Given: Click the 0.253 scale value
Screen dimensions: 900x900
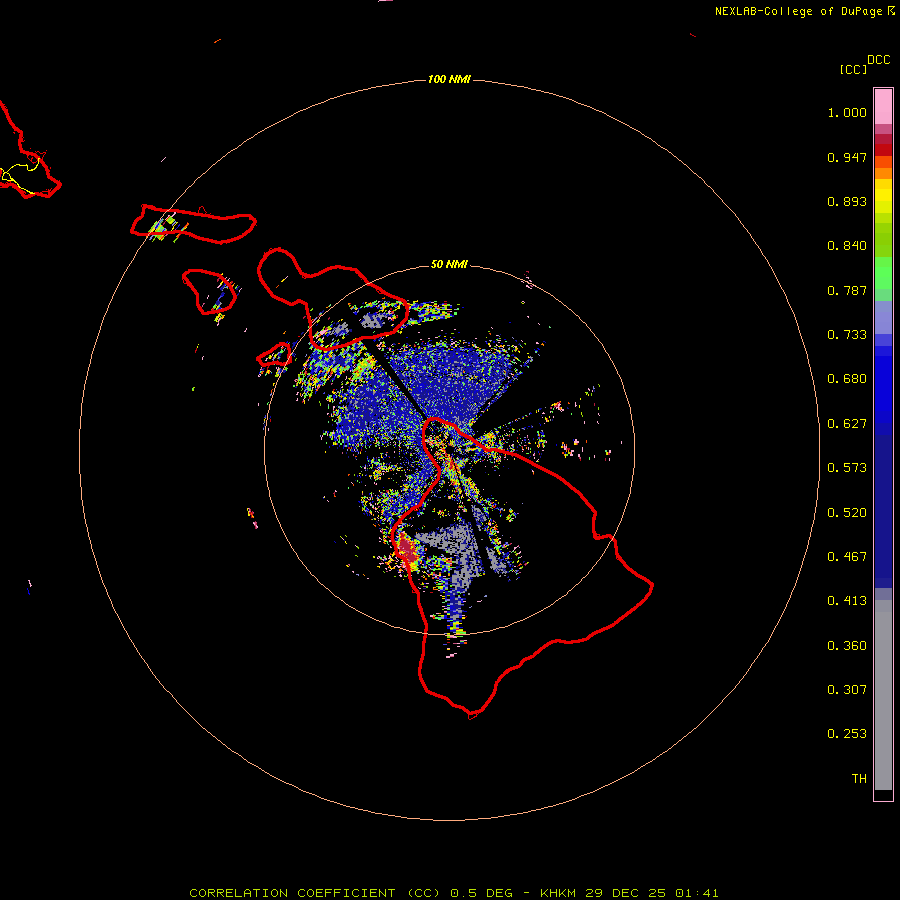Looking at the screenshot, I should (x=847, y=734).
